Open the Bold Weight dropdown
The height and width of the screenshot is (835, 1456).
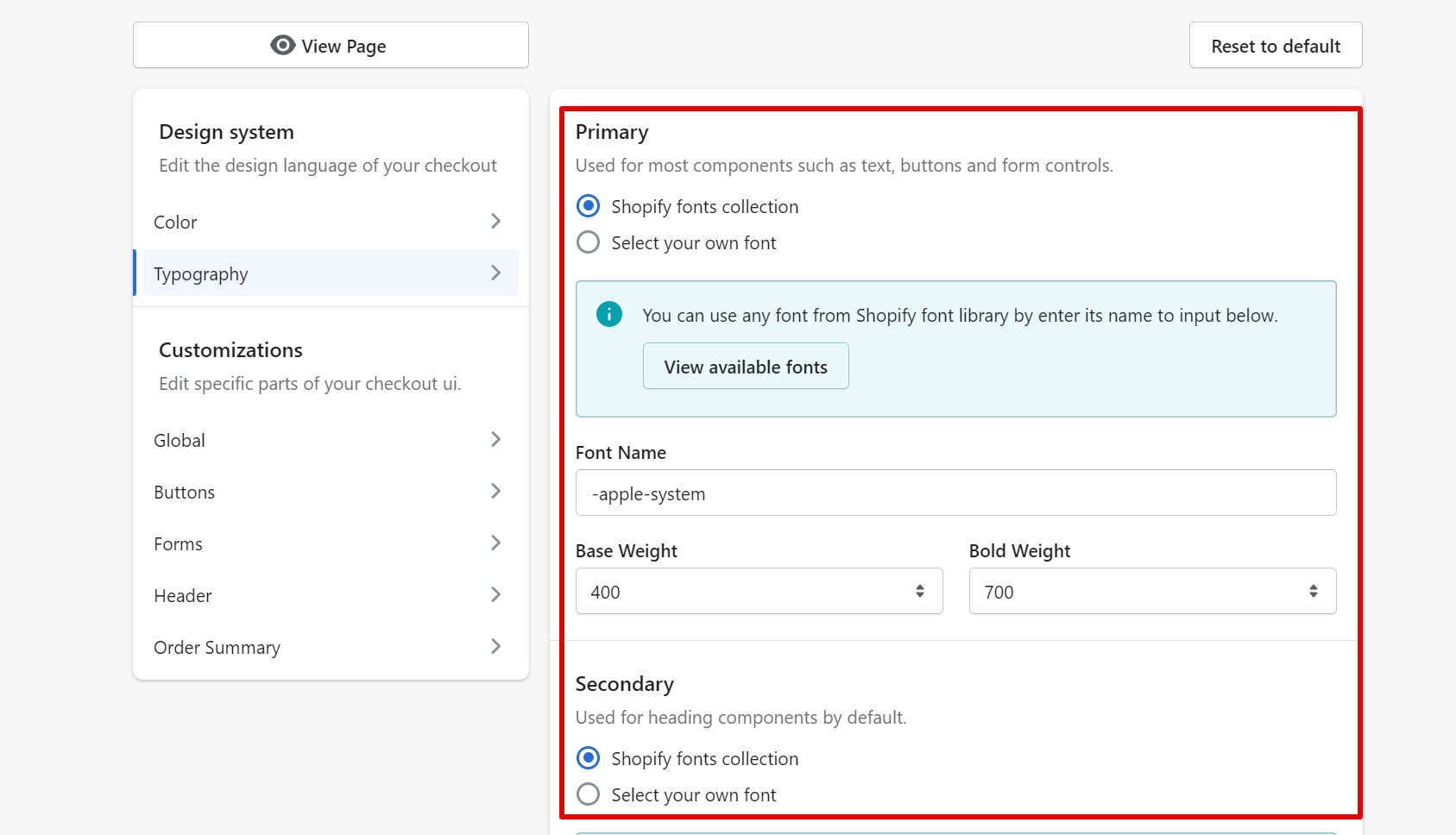(1152, 591)
